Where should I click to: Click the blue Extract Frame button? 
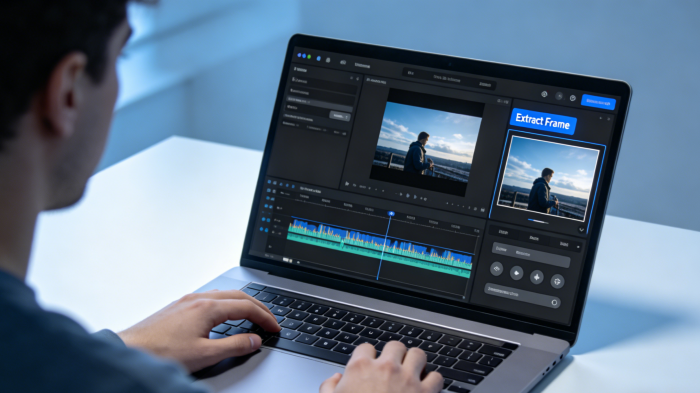(543, 121)
